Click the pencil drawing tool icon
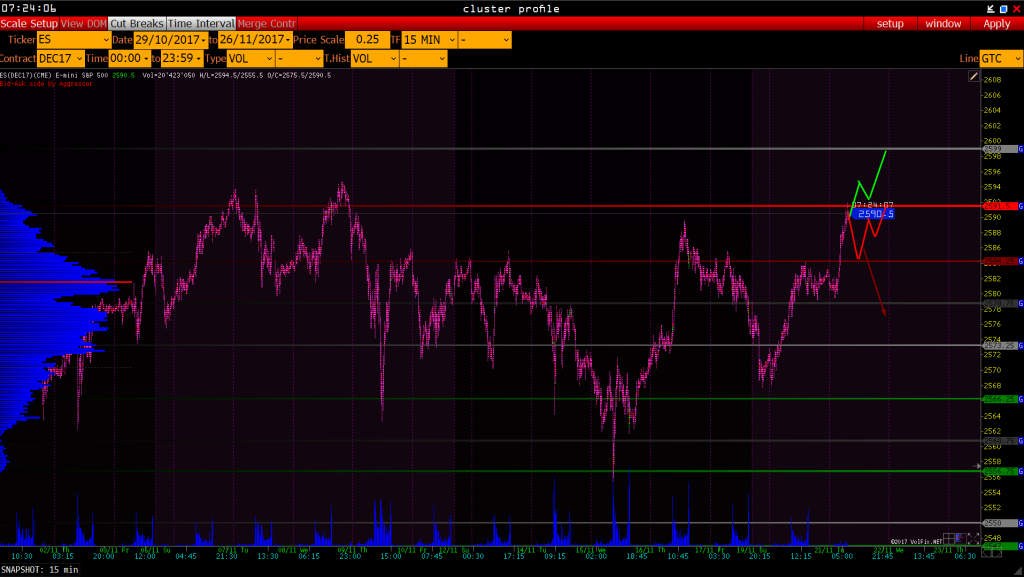1024x577 pixels. coord(973,76)
